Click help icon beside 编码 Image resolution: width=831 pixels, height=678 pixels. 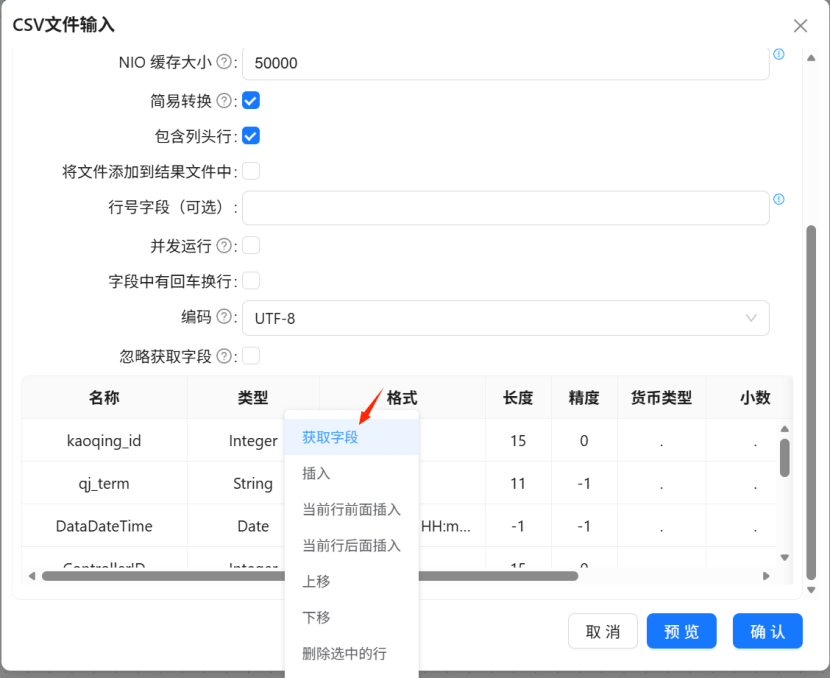(x=224, y=316)
